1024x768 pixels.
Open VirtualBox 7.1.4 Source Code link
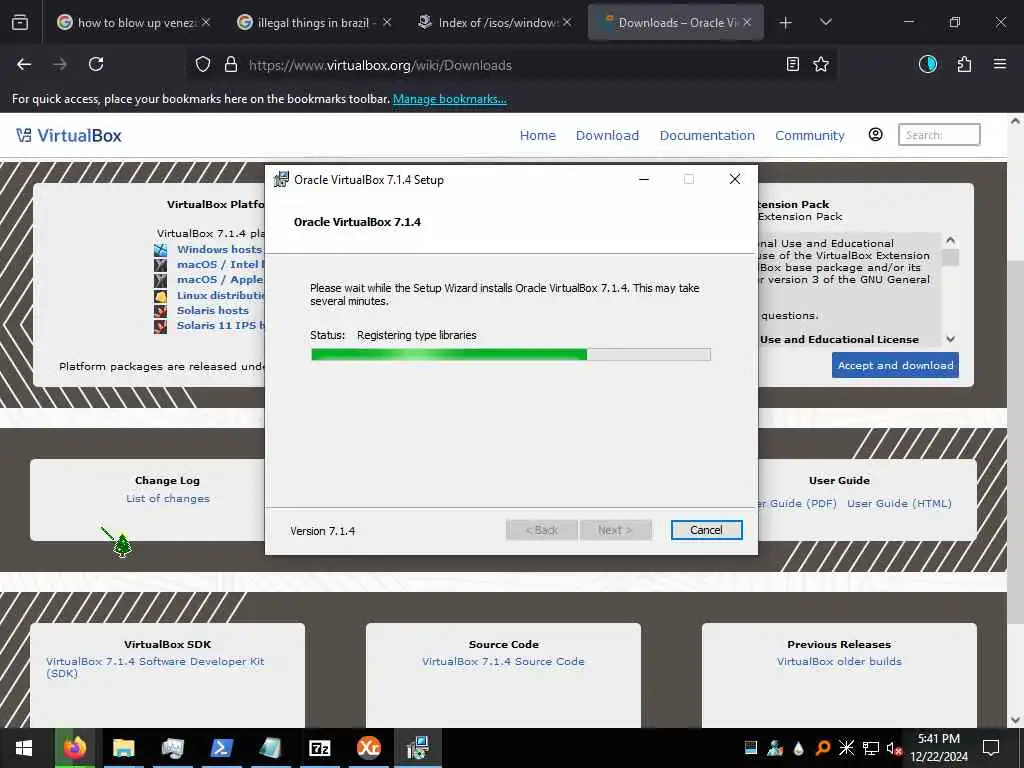click(504, 661)
